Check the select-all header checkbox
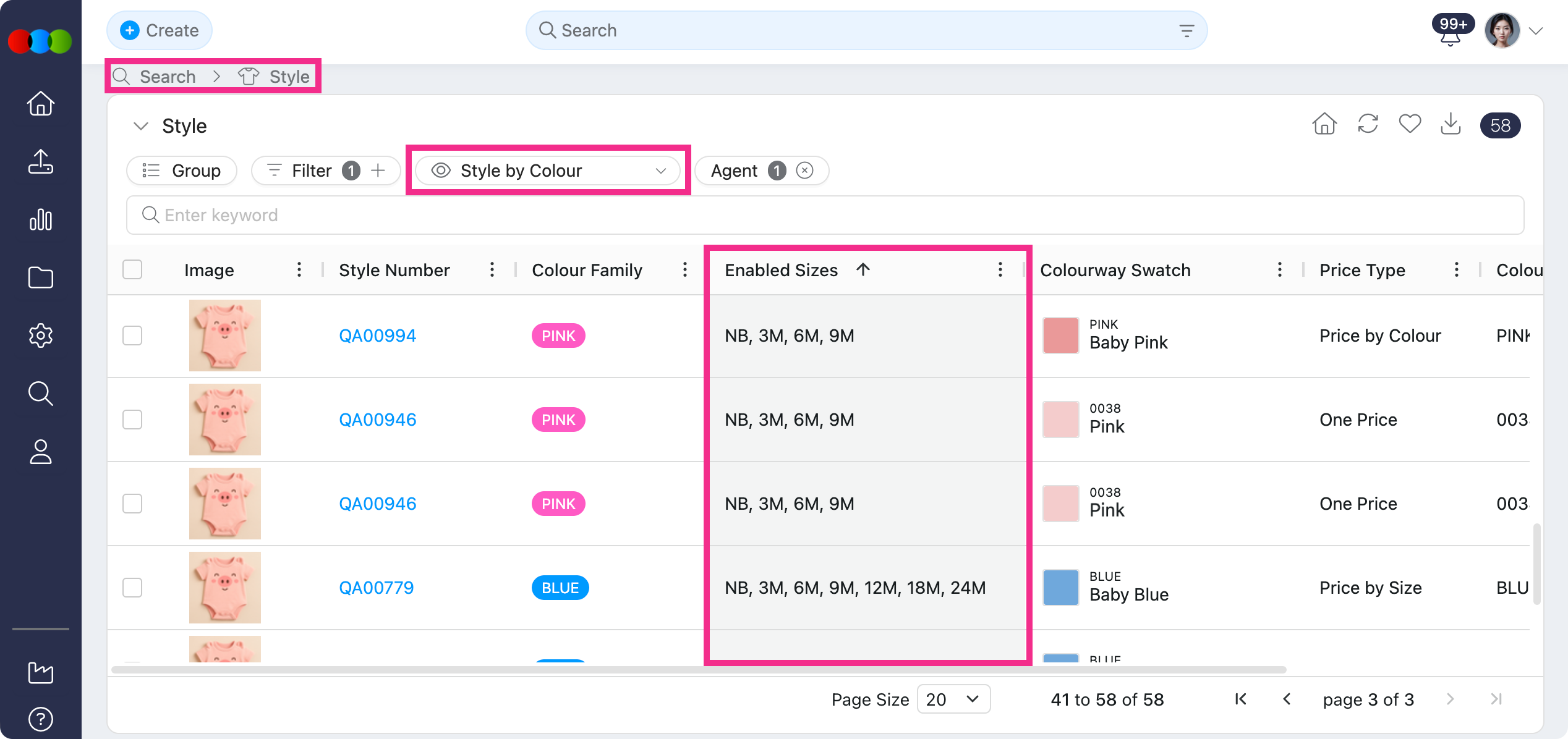Screen dimensions: 1568x739 click(132, 270)
